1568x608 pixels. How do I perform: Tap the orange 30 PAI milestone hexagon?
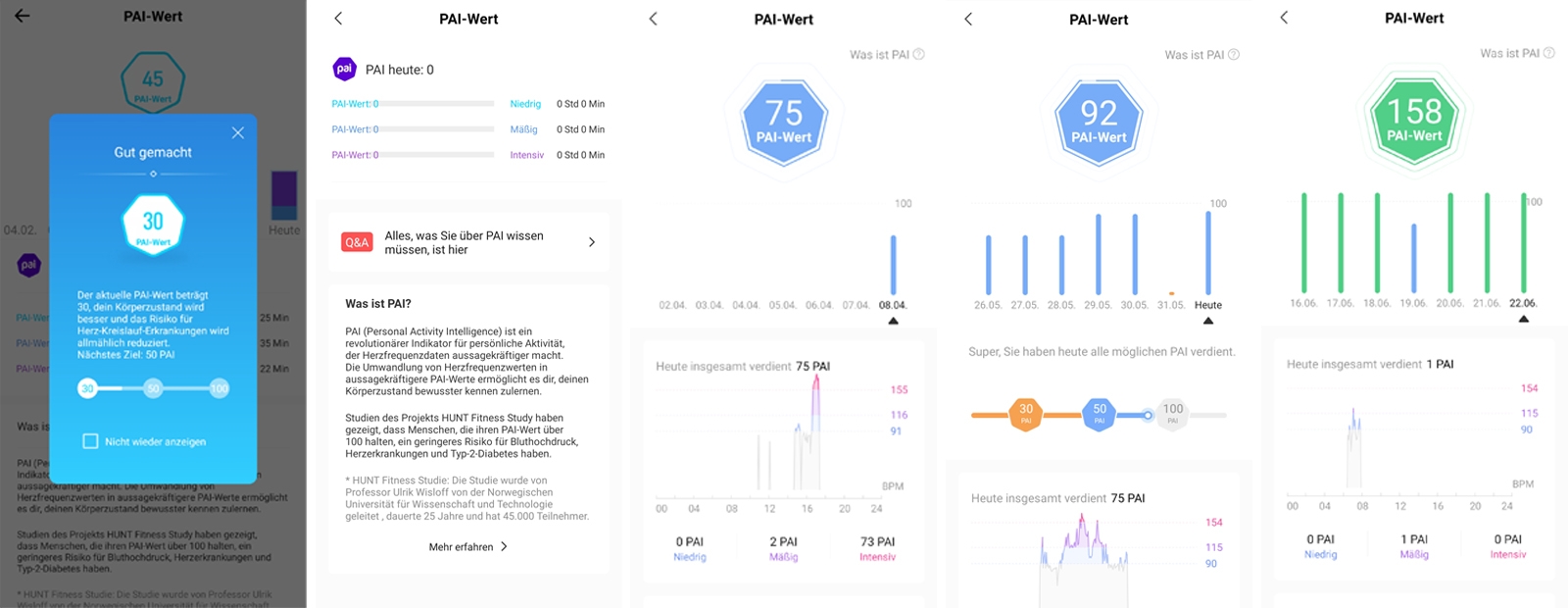(x=1026, y=414)
